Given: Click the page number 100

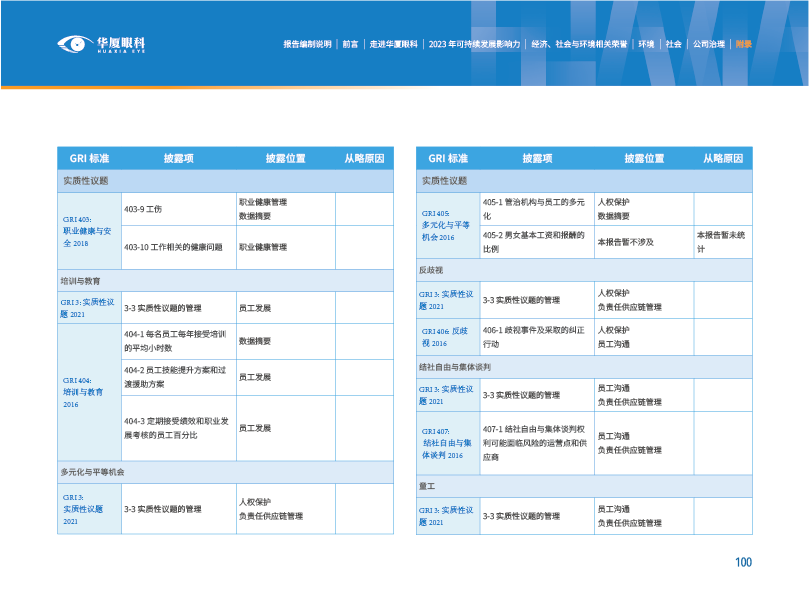Looking at the screenshot, I should tap(743, 563).
